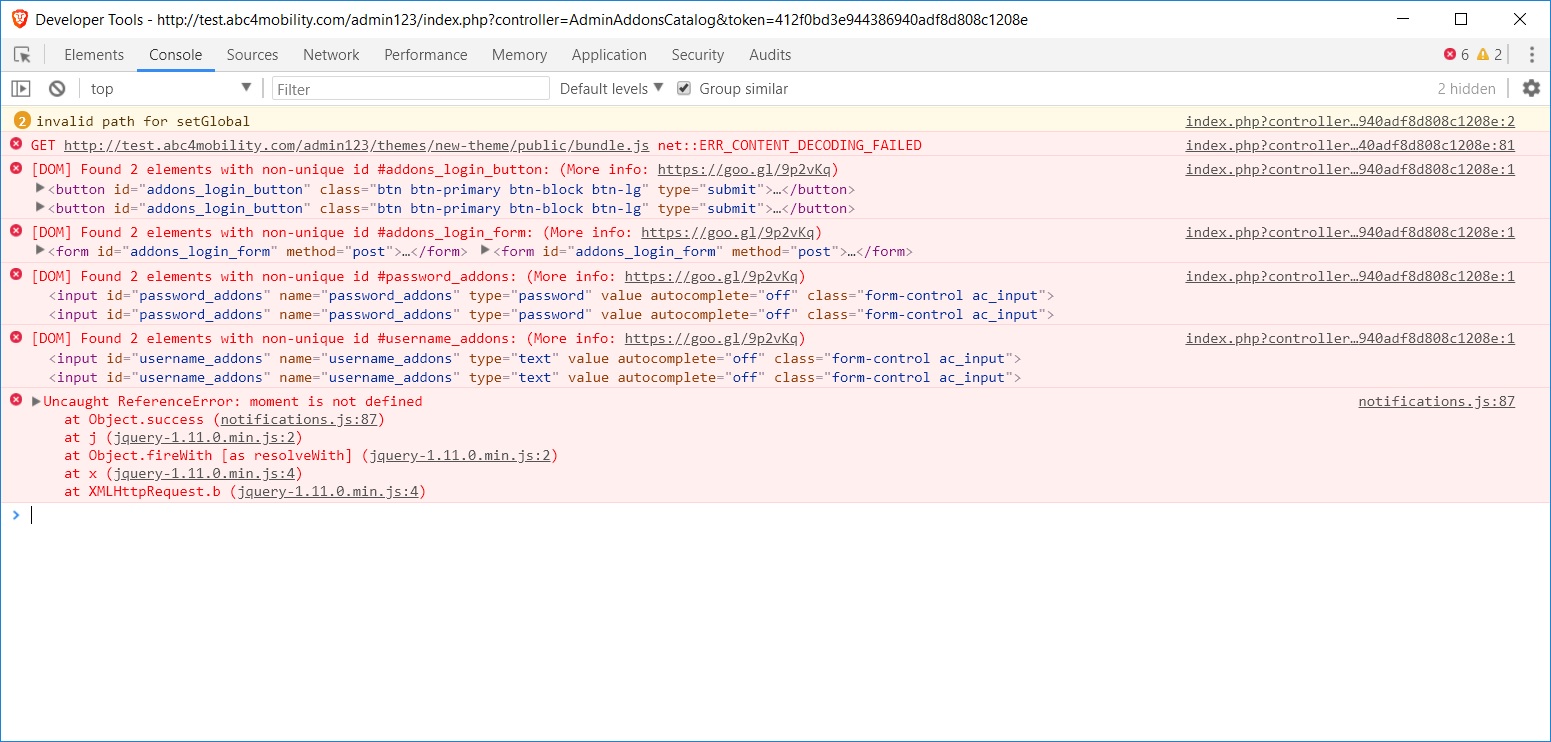Open goo.gl link in the #addons_login_form error

point(728,232)
